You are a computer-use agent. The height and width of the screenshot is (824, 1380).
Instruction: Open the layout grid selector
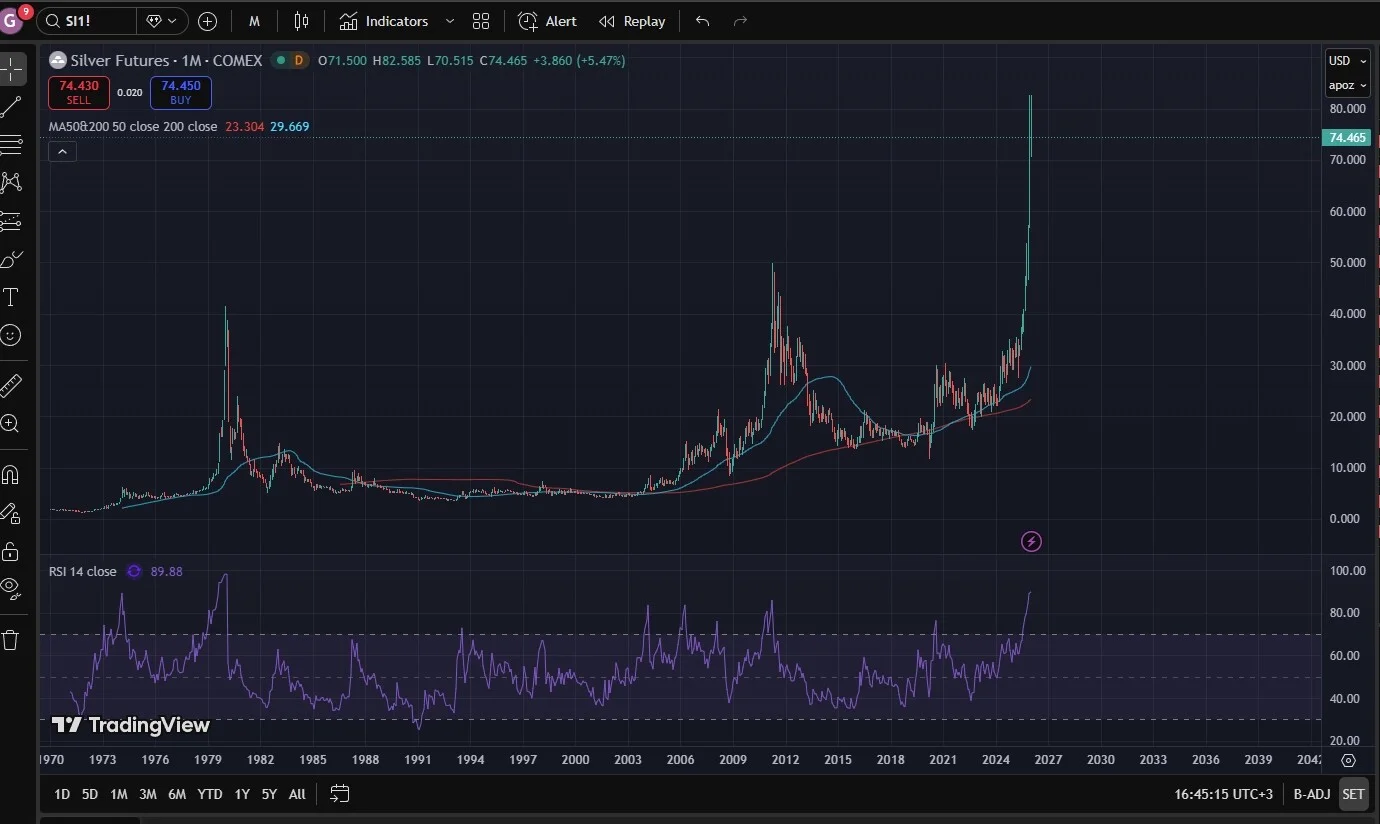481,21
